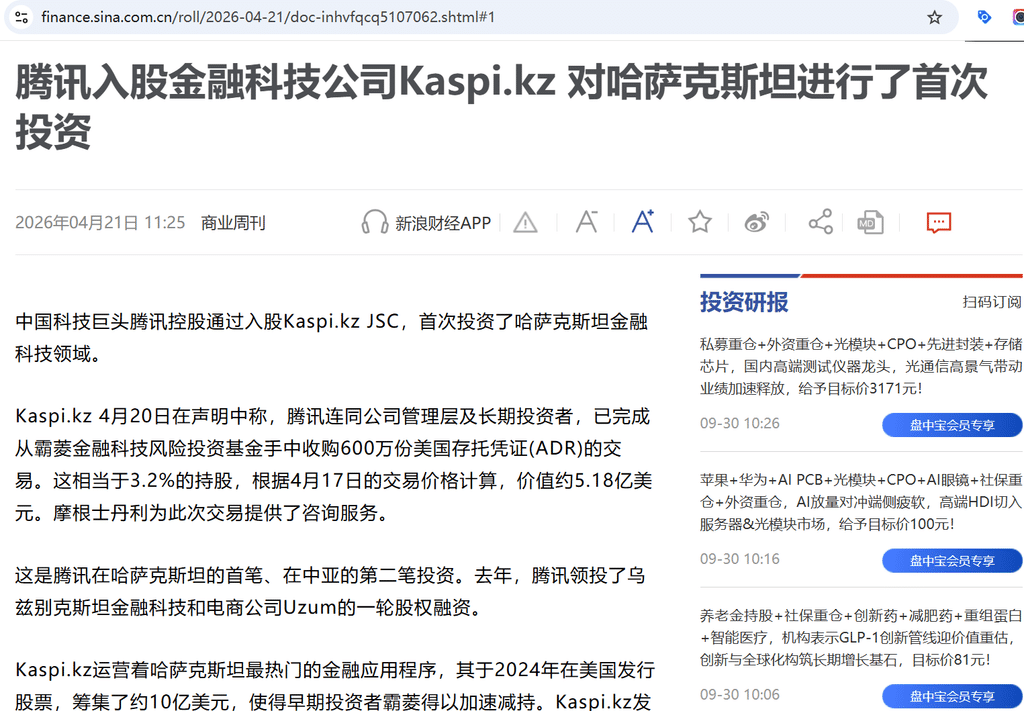This screenshot has width=1024, height=711.
Task: Click paragraph starting 这是腾讯在哈萨克斯坦的首笔
Action: click(330, 592)
